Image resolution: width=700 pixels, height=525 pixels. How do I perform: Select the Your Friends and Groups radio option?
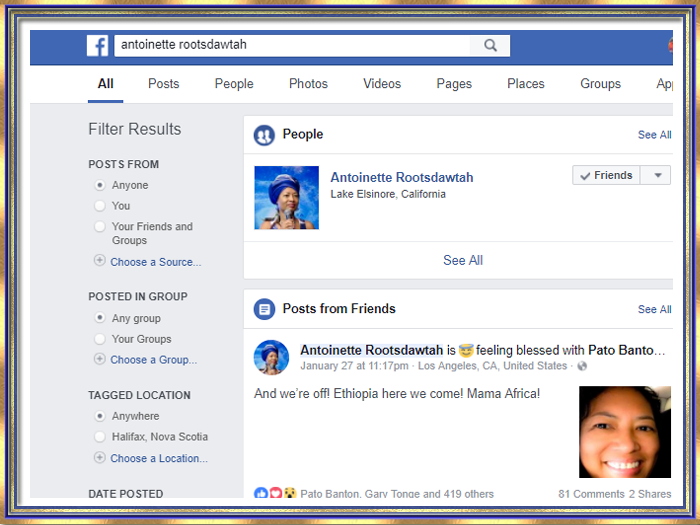pyautogui.click(x=99, y=227)
